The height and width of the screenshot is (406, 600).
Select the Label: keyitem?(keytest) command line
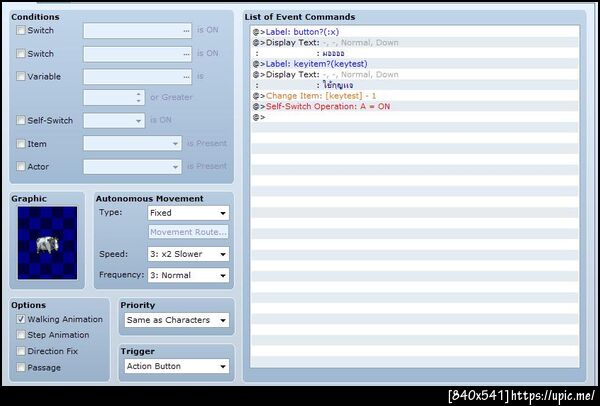(414, 64)
